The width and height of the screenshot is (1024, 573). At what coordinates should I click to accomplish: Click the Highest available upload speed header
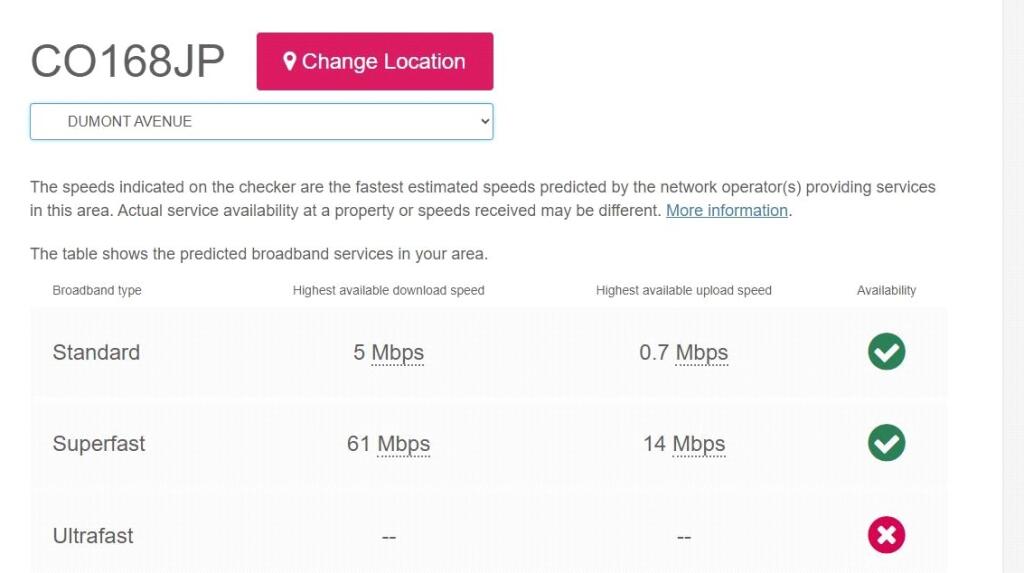[684, 291]
